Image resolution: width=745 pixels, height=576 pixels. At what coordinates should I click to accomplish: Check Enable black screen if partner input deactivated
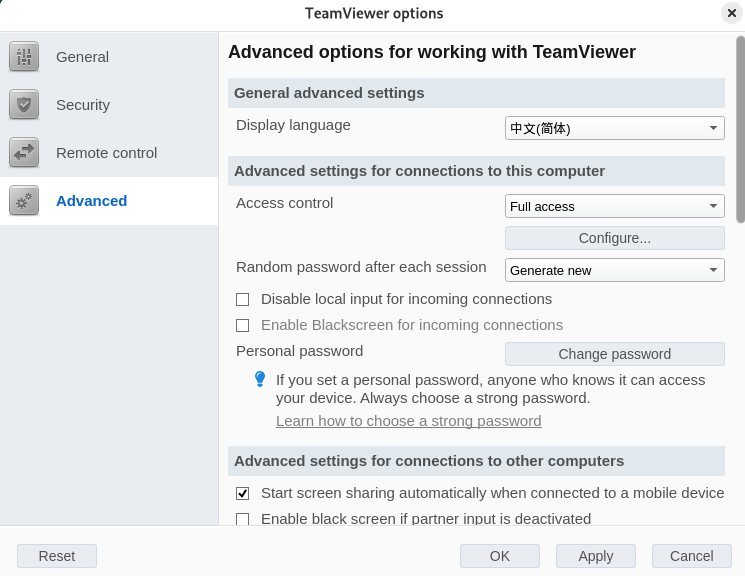click(242, 519)
